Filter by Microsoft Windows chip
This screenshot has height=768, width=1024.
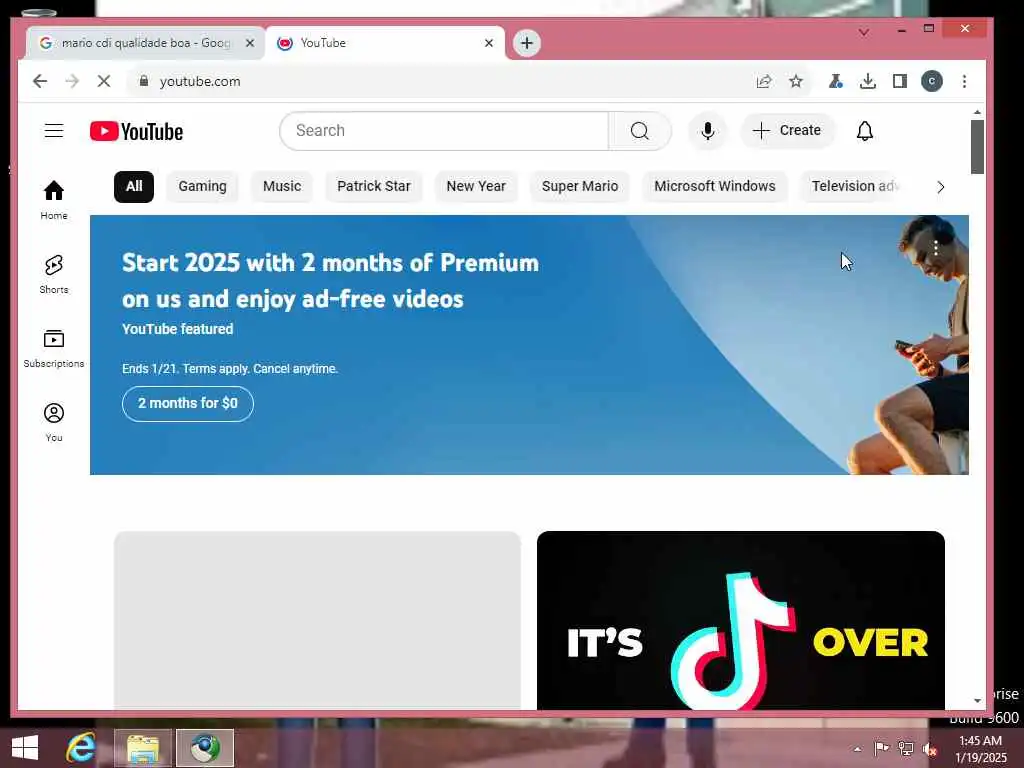click(715, 186)
